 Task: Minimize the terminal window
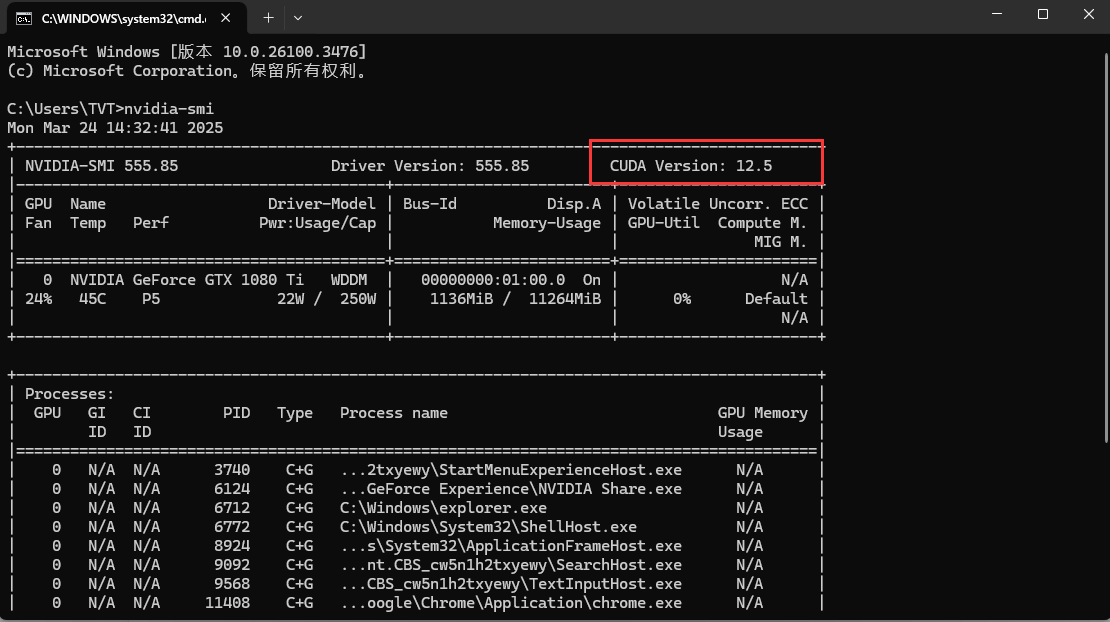click(997, 15)
